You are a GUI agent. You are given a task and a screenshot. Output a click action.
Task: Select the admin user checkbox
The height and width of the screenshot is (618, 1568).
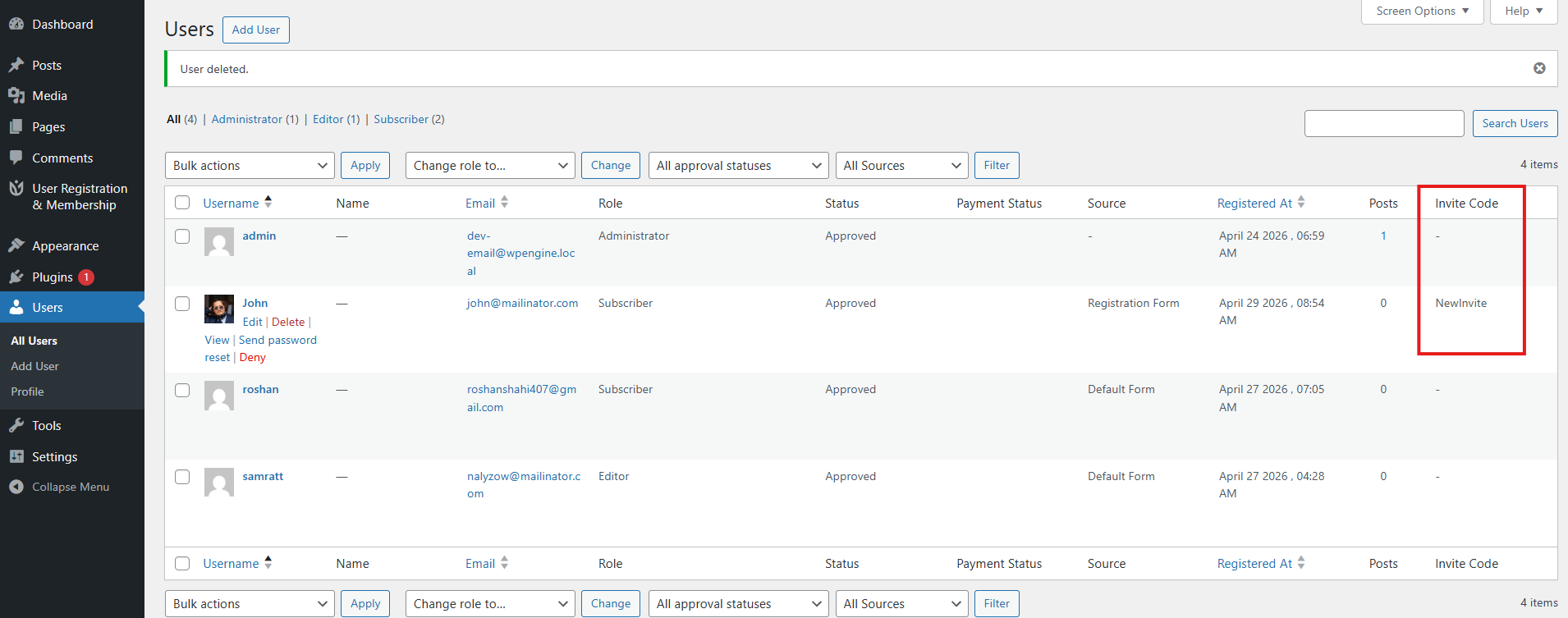(x=182, y=236)
